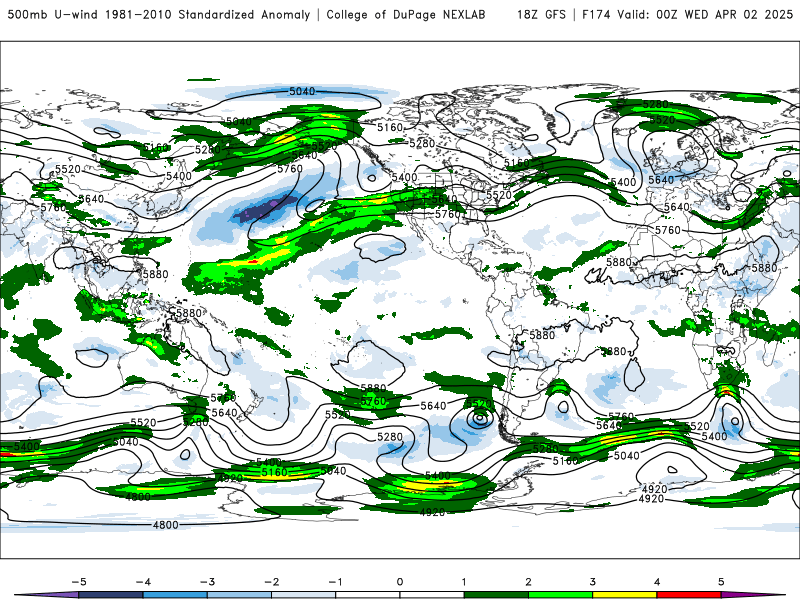Pick the light blue swatch between -3 and -2

(x=239, y=595)
